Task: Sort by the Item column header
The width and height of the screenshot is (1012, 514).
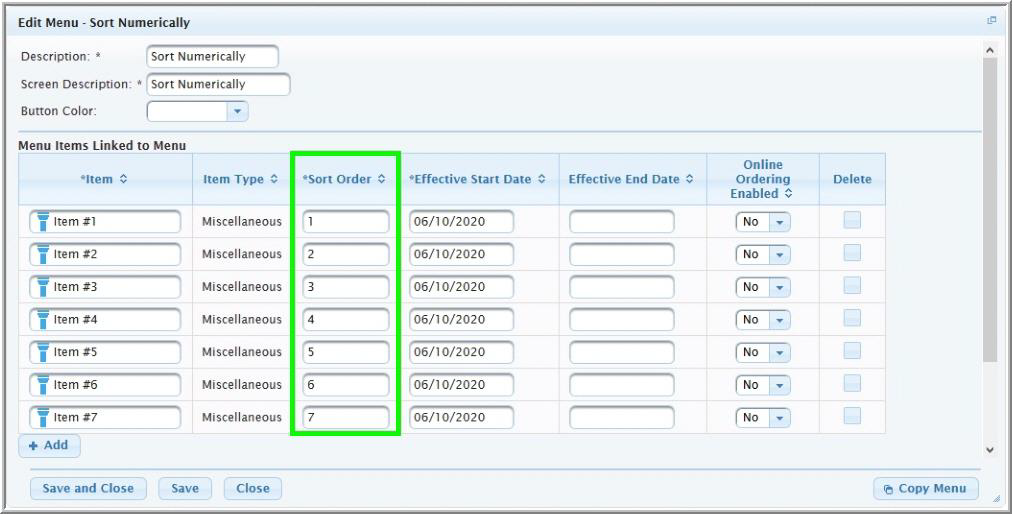Action: 103,180
